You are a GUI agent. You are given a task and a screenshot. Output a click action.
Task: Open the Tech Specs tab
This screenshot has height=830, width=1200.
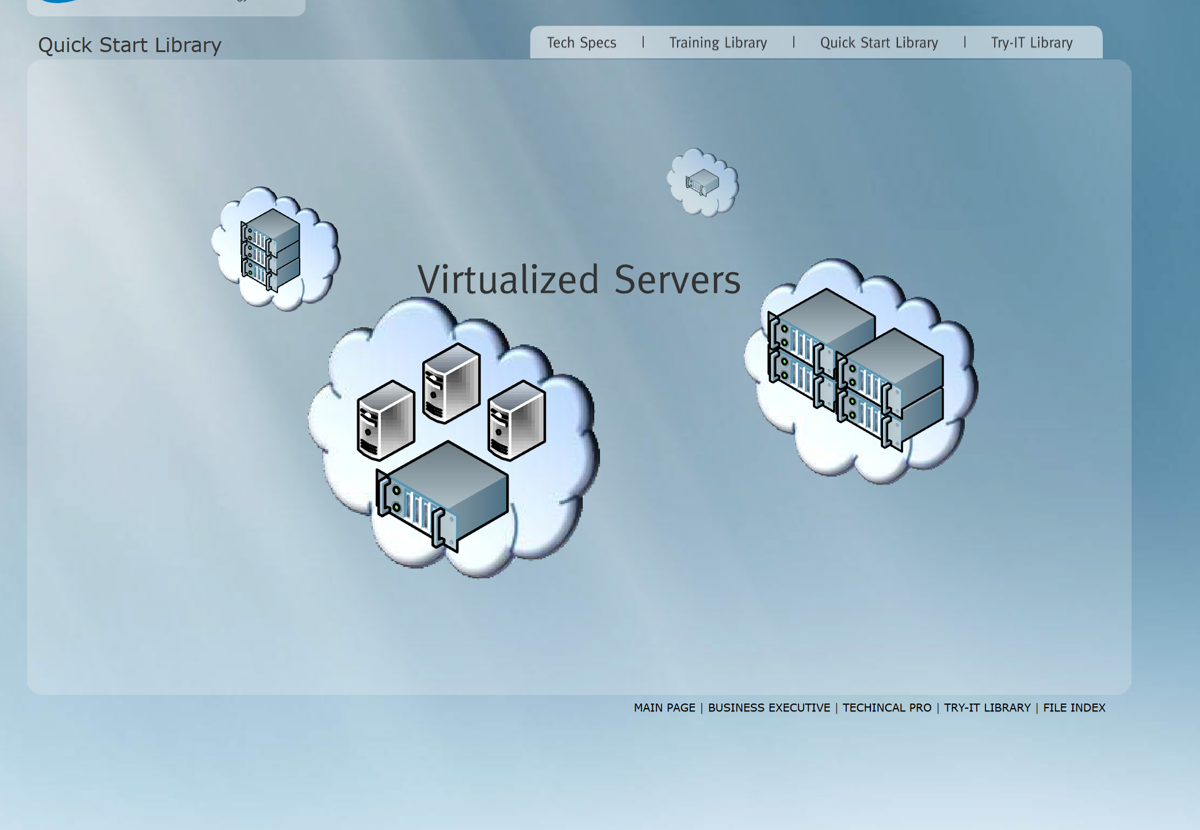click(x=581, y=43)
